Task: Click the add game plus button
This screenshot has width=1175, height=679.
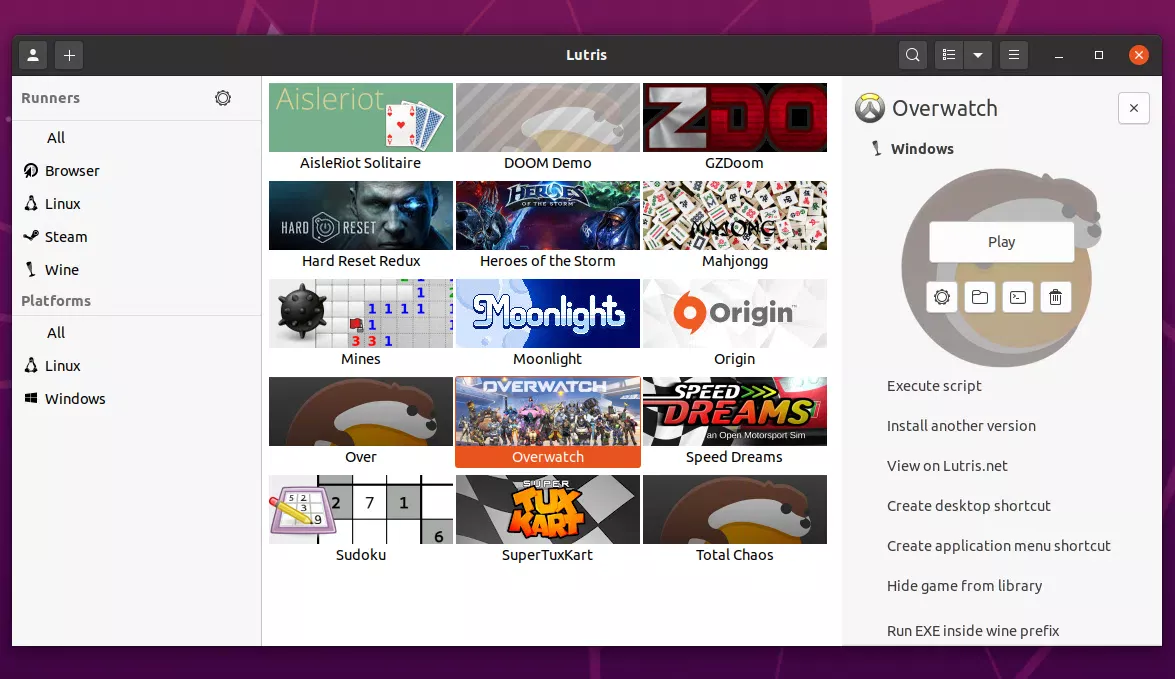Action: tap(69, 55)
